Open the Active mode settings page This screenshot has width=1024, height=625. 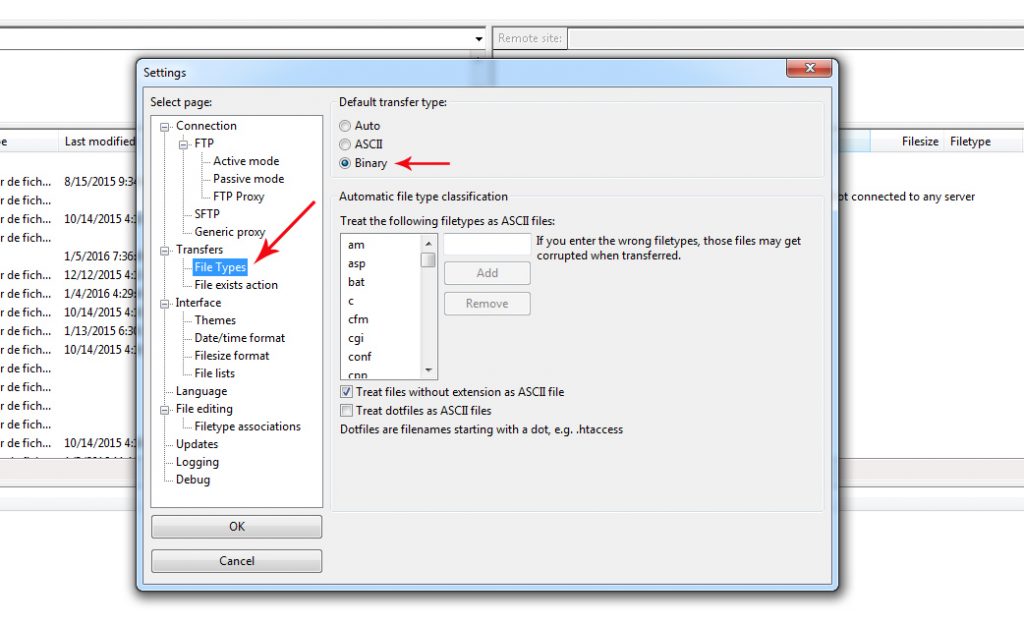pyautogui.click(x=246, y=161)
